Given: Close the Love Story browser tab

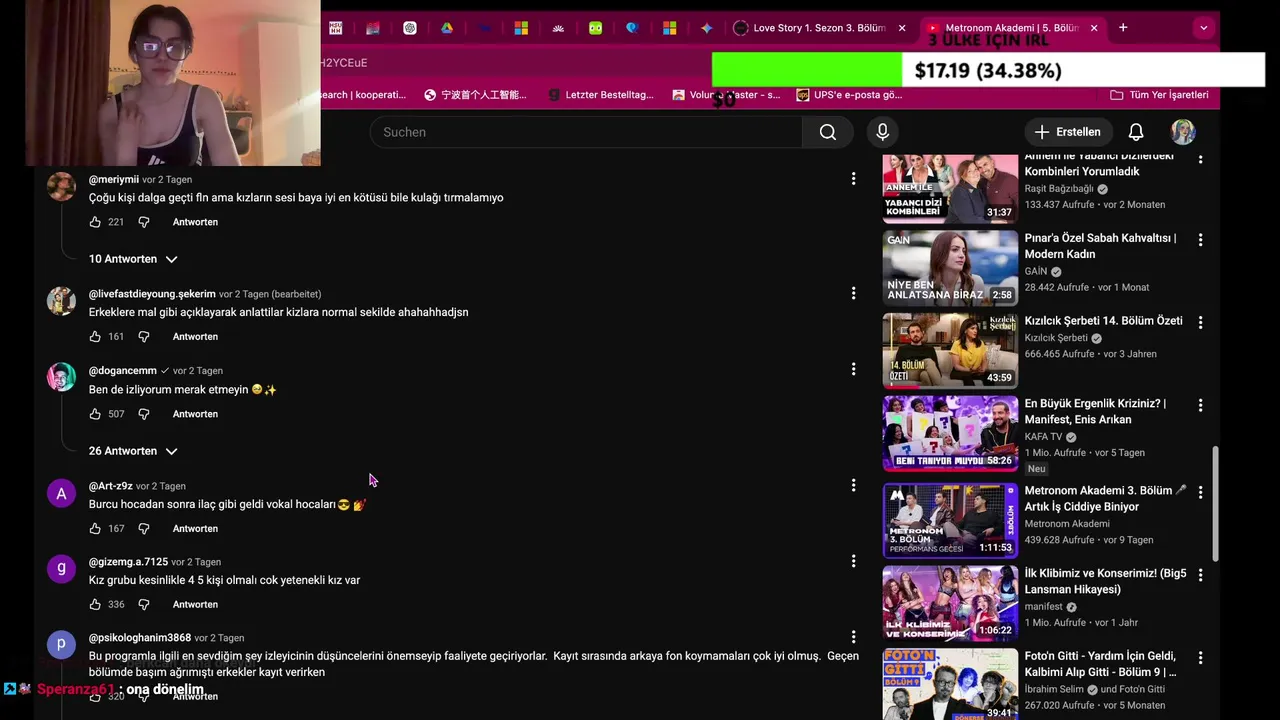Looking at the screenshot, I should click(901, 28).
